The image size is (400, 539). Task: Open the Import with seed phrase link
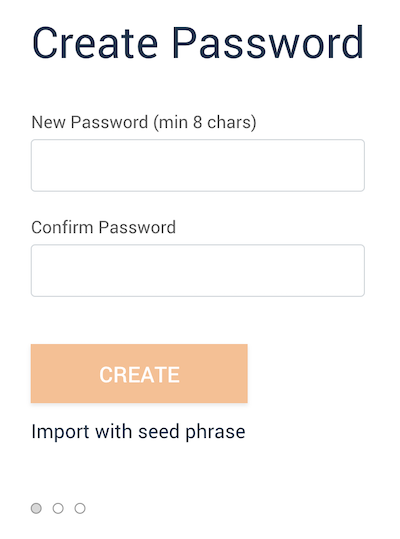click(138, 432)
